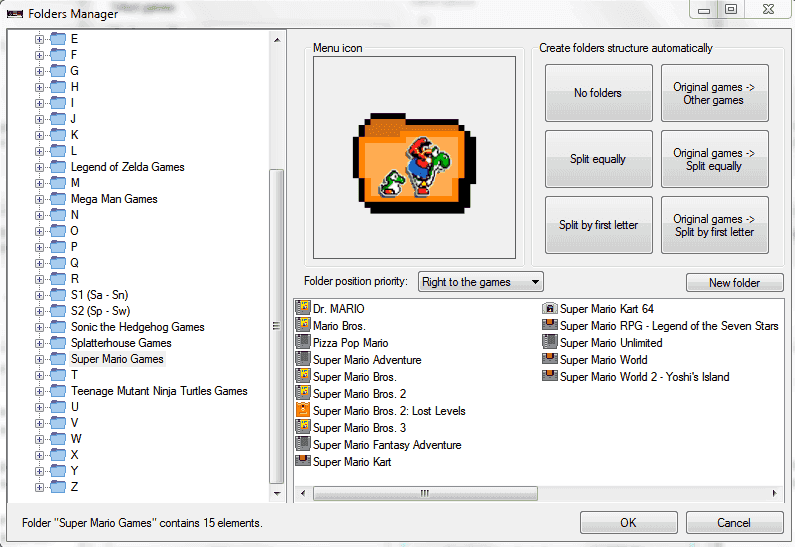
Task: Click the tree panel scroll up arrow
Action: tap(277, 40)
